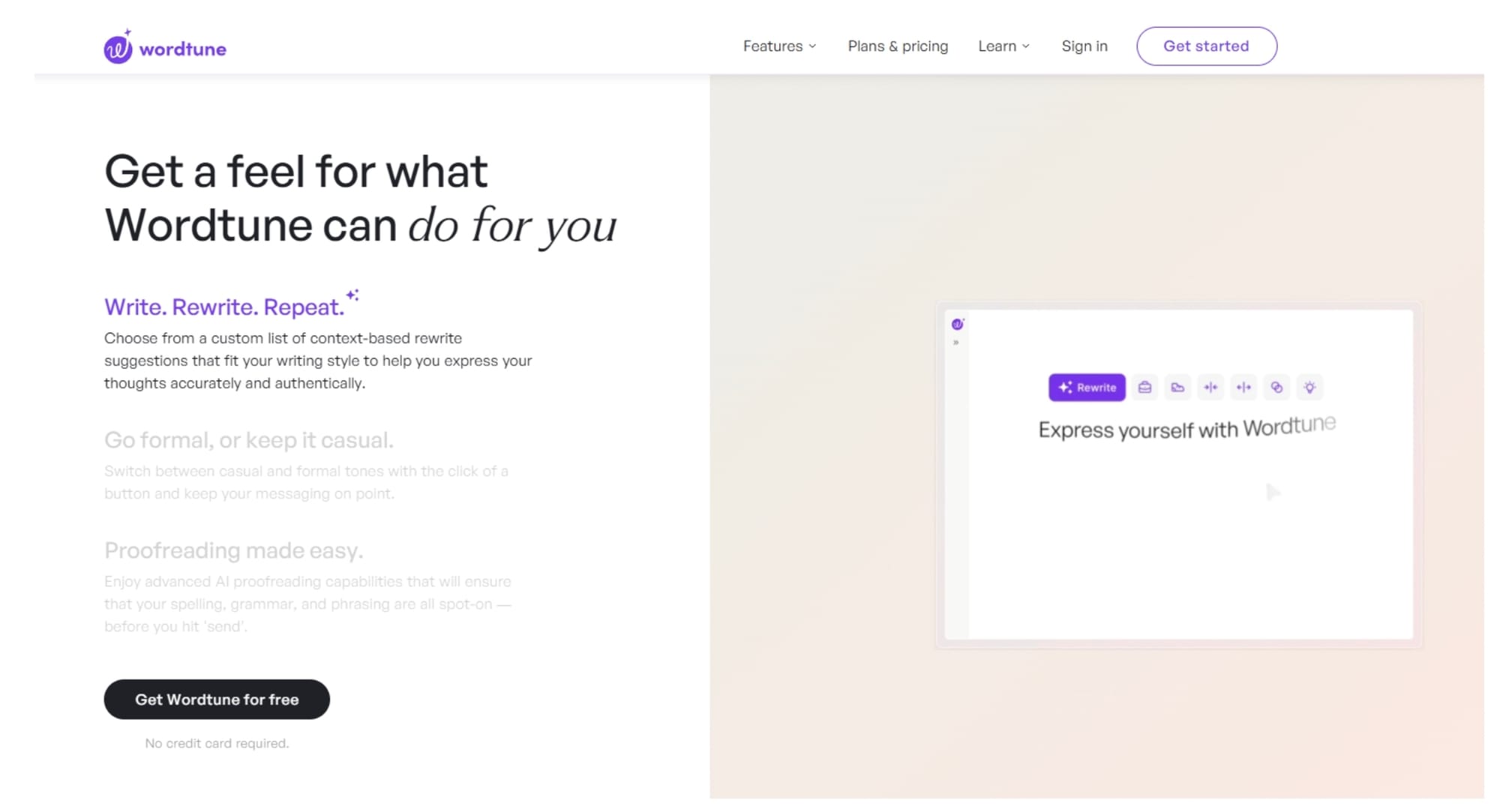Click the purple Rewrite button in demo
The height and width of the screenshot is (812, 1500).
pos(1087,388)
